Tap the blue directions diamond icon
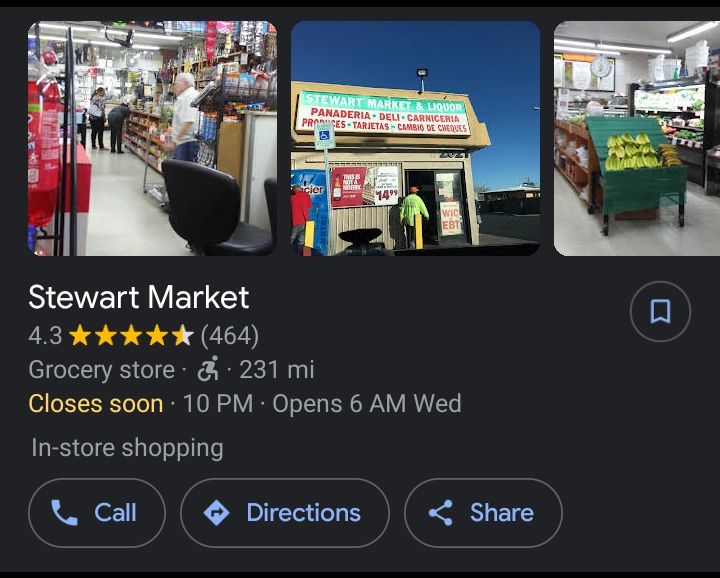This screenshot has width=720, height=578. pyautogui.click(x=216, y=512)
